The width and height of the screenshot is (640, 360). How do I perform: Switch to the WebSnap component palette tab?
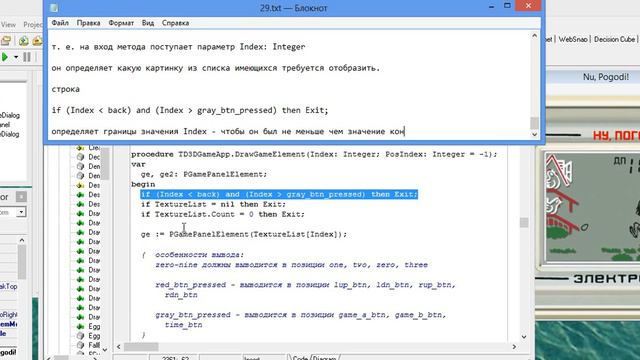(x=573, y=39)
